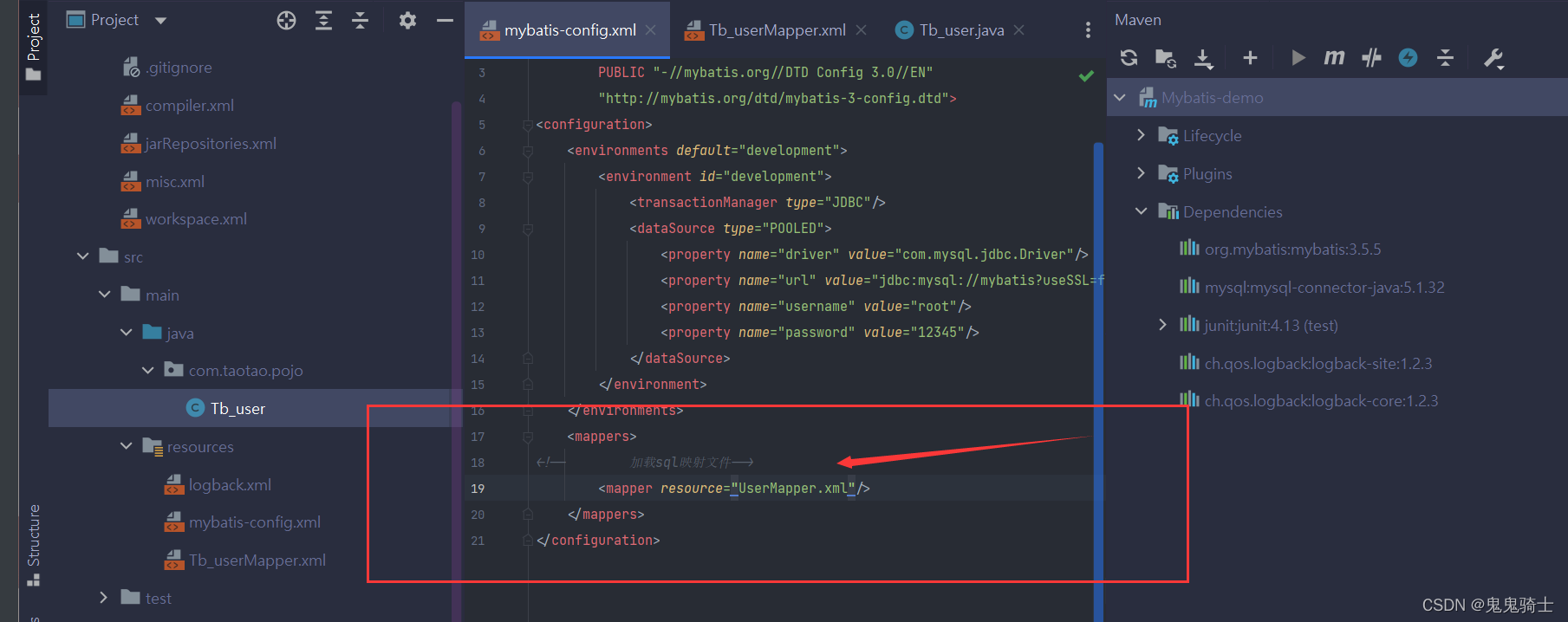Toggle Maven offline mode
The height and width of the screenshot is (622, 1568).
(1371, 58)
